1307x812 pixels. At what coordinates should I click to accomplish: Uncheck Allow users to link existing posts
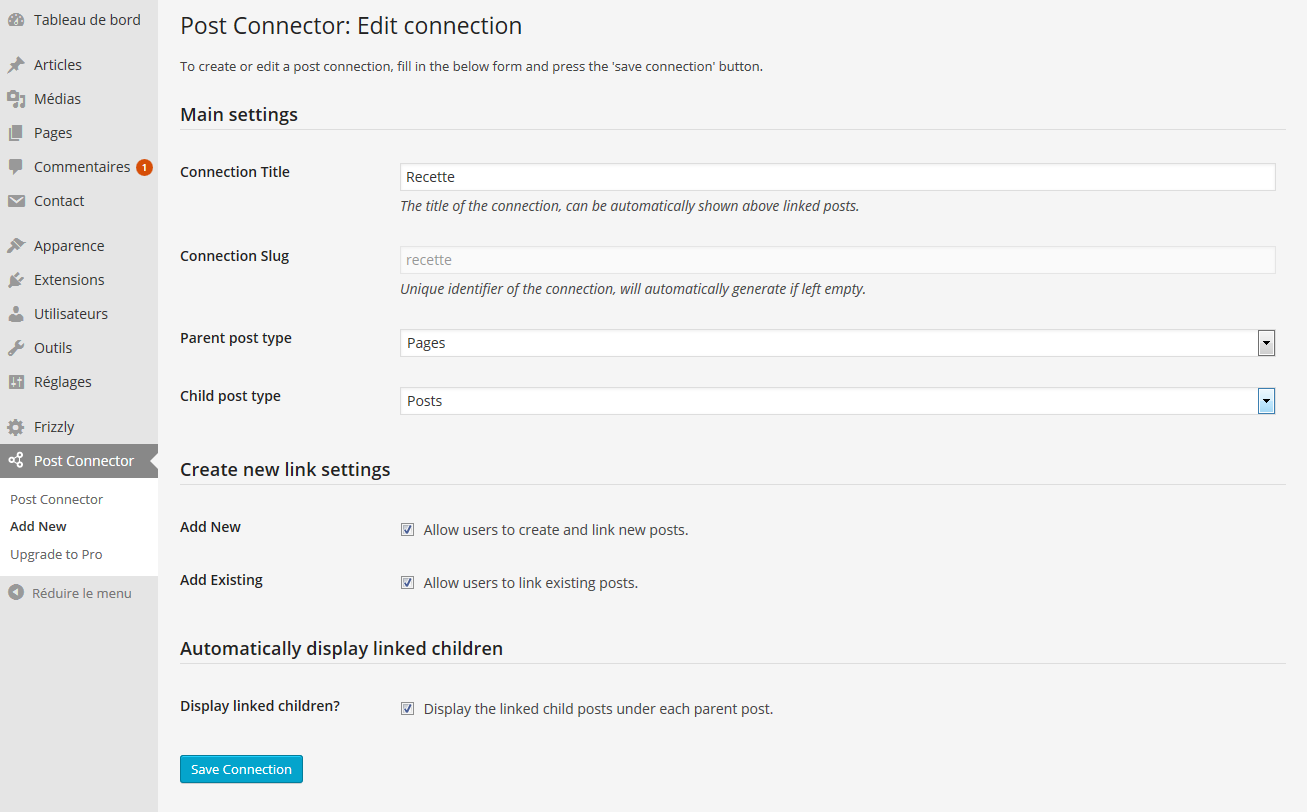point(407,583)
